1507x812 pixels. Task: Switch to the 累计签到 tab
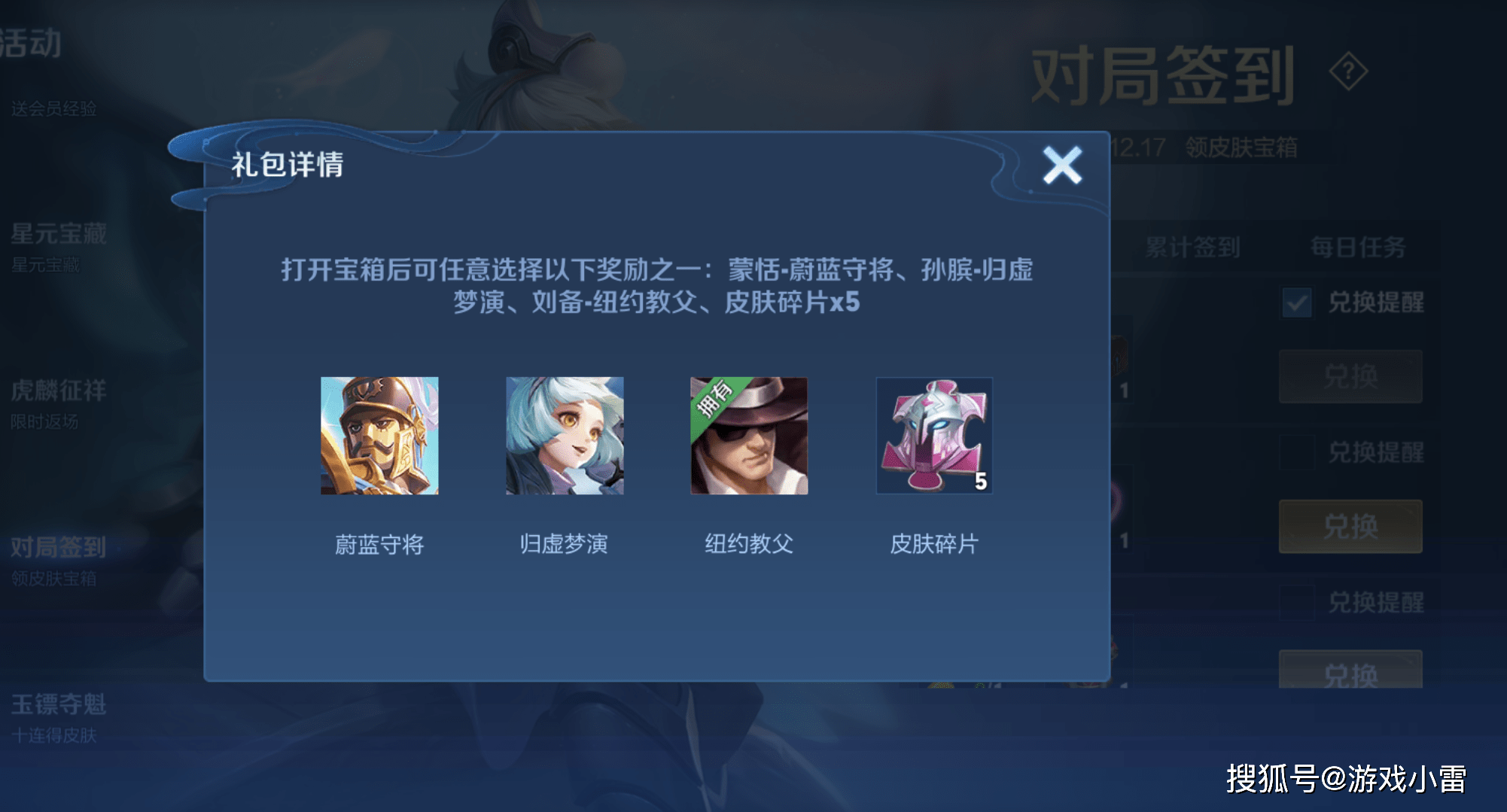pyautogui.click(x=1192, y=247)
